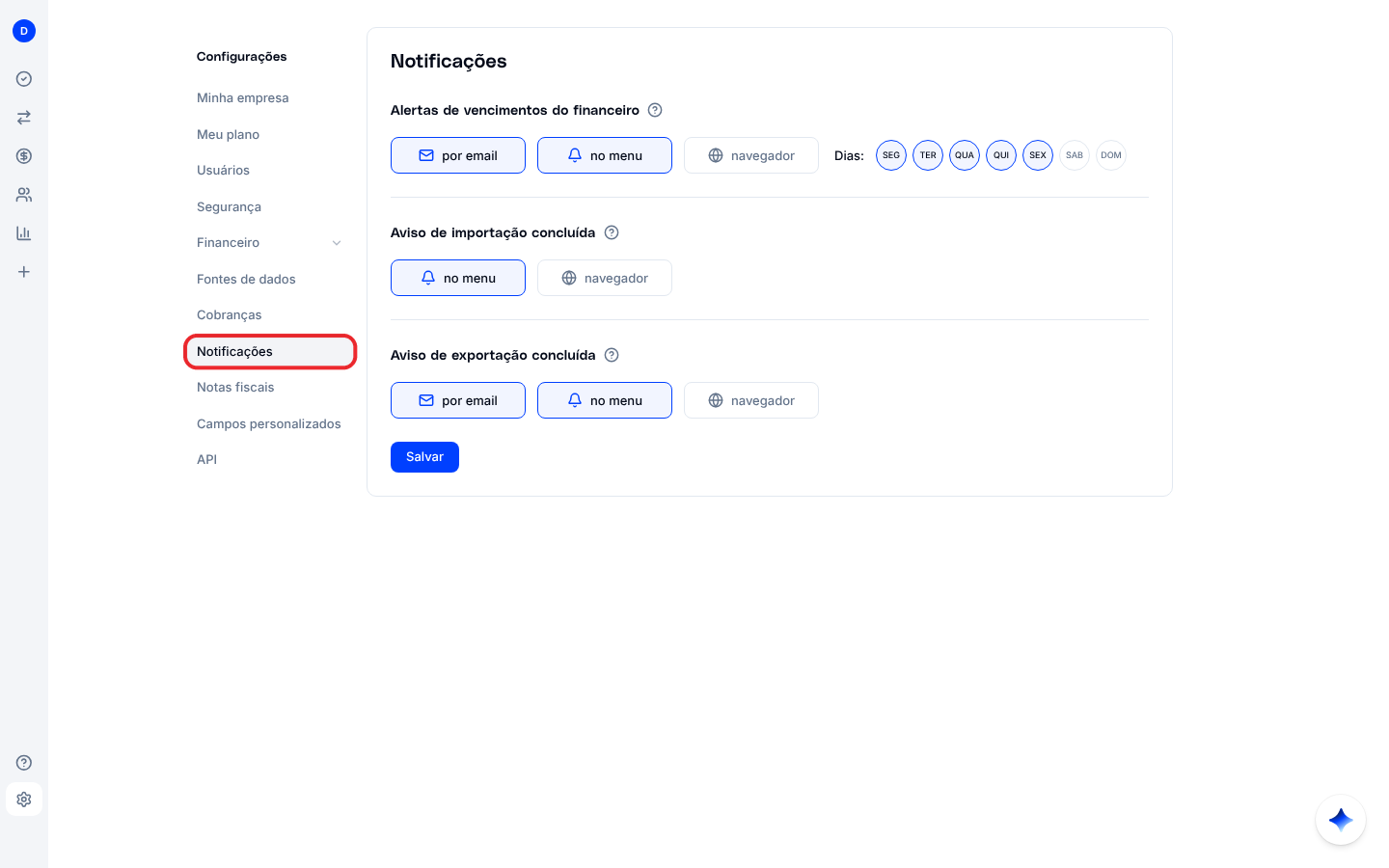Open the people contacts icon in sidebar
Image resolution: width=1389 pixels, height=868 pixels.
[x=24, y=195]
